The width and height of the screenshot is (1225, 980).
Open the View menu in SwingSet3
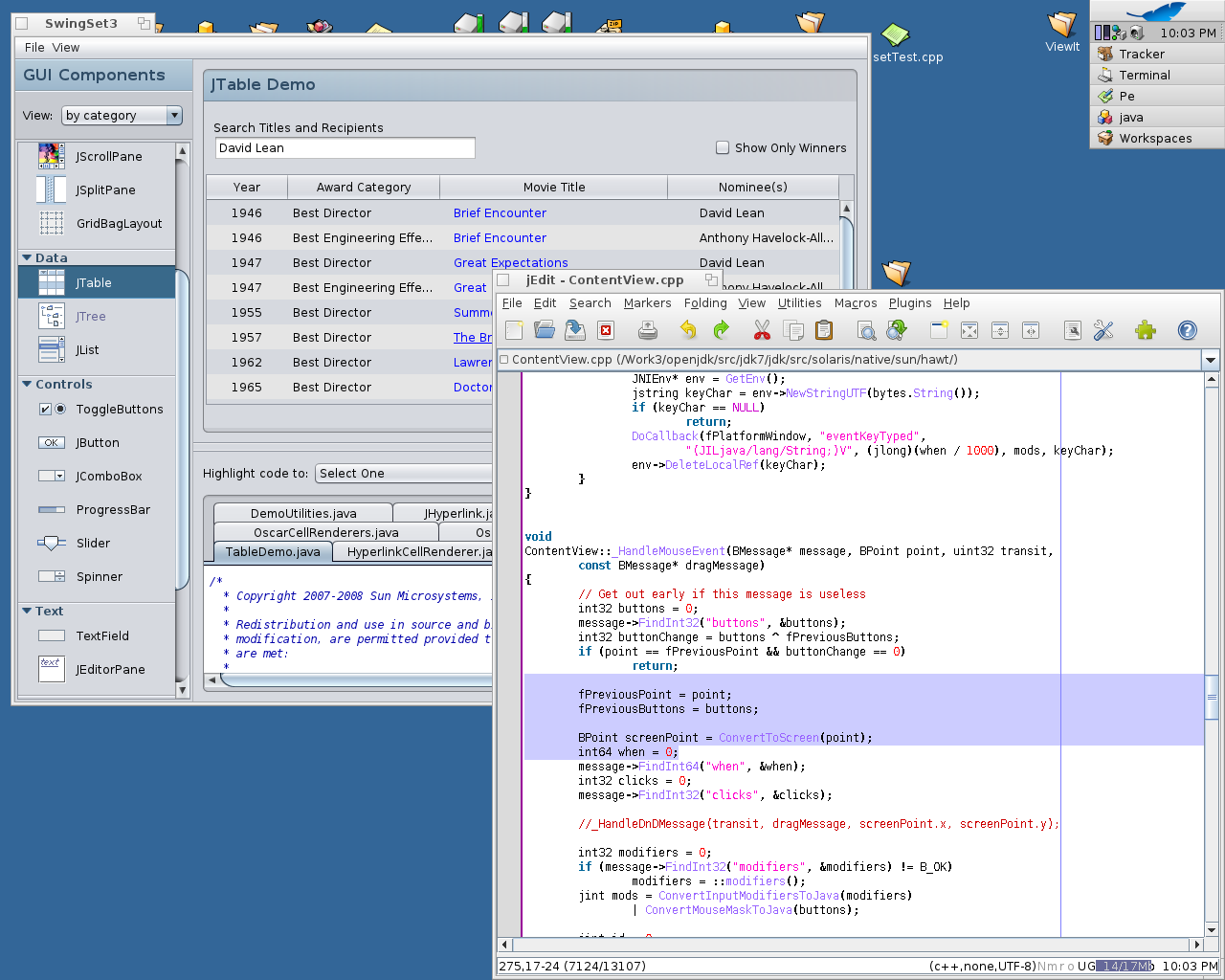66,47
